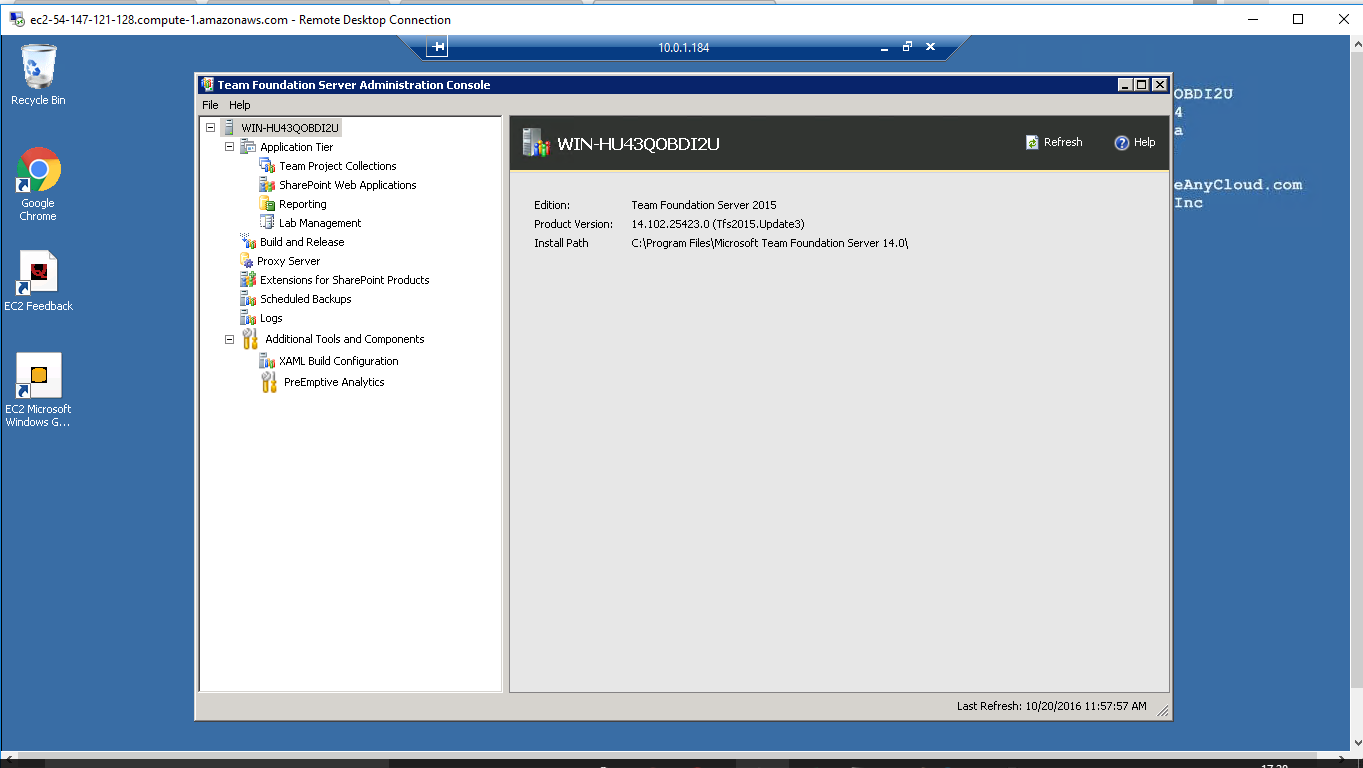The height and width of the screenshot is (768, 1363).
Task: Select the PreEmptive Analytics icon
Action: (x=268, y=382)
